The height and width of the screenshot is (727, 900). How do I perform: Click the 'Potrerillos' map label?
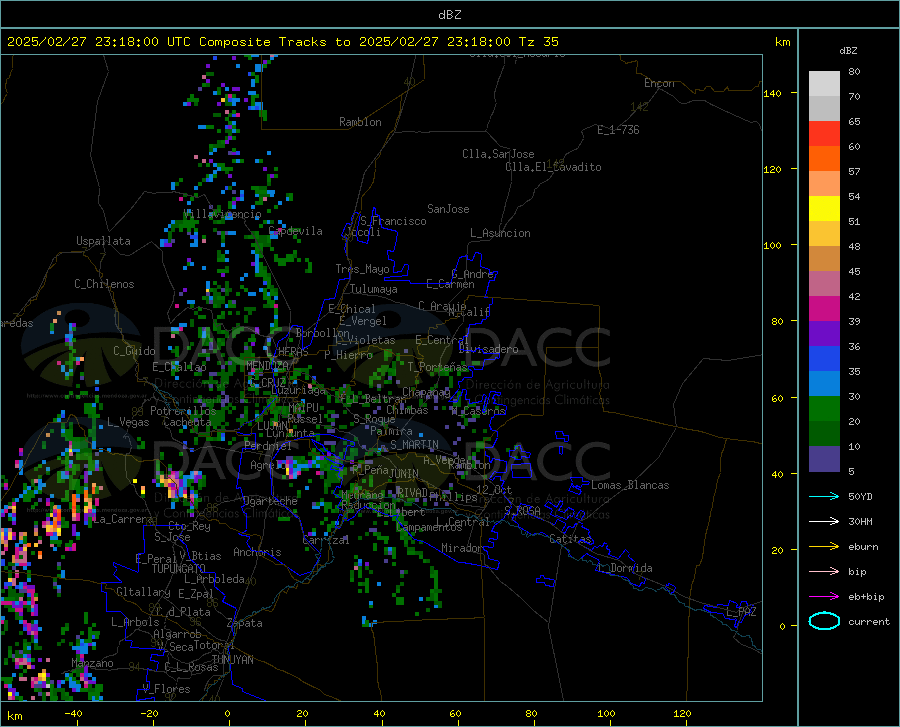click(x=183, y=411)
